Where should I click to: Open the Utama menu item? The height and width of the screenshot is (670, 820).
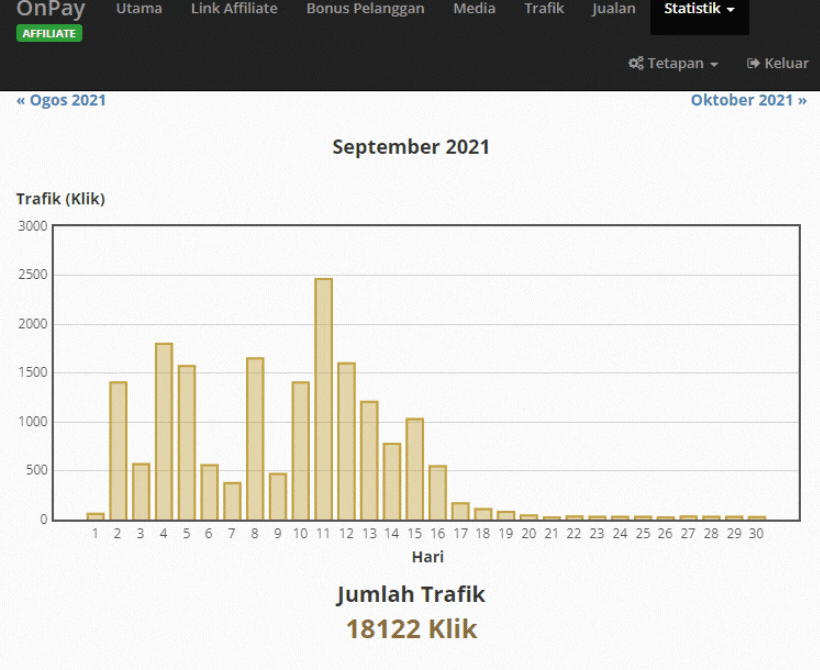click(139, 10)
